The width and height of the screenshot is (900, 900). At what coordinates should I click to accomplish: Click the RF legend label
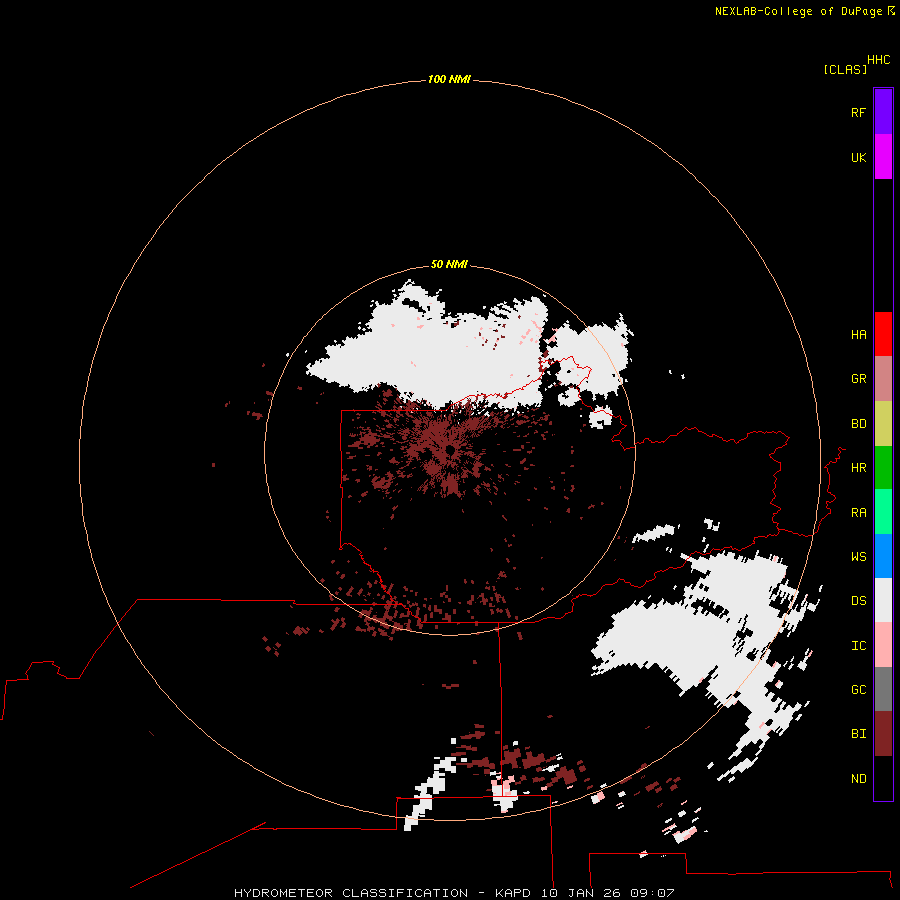click(x=859, y=112)
